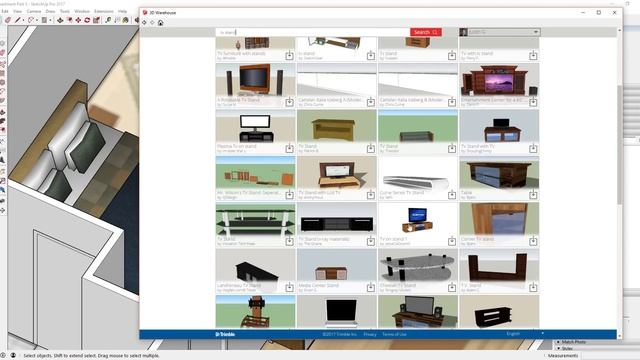
Task: Download the Camden Italia Iceberg A model
Action: (x=371, y=102)
